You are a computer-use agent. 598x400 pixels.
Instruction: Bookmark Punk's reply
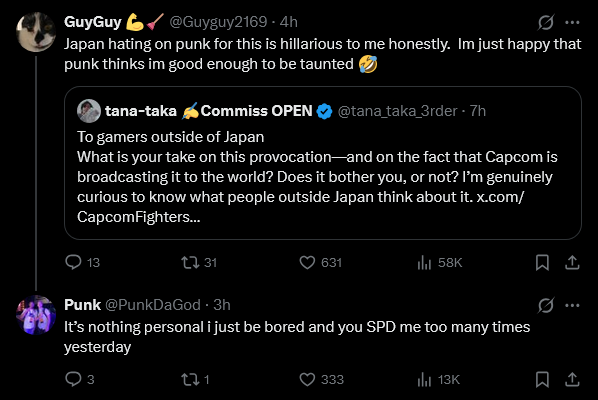pyautogui.click(x=542, y=379)
